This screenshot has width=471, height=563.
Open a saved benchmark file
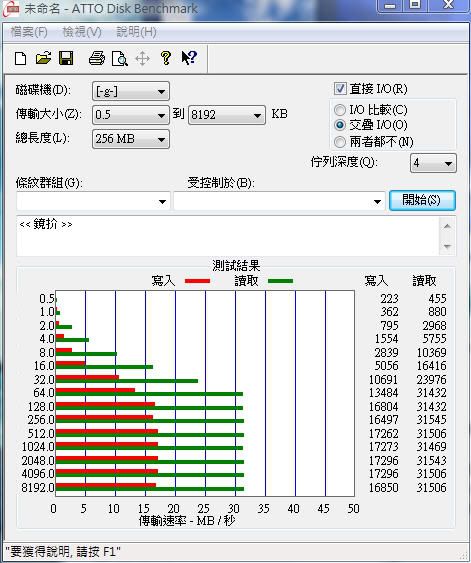[x=43, y=58]
